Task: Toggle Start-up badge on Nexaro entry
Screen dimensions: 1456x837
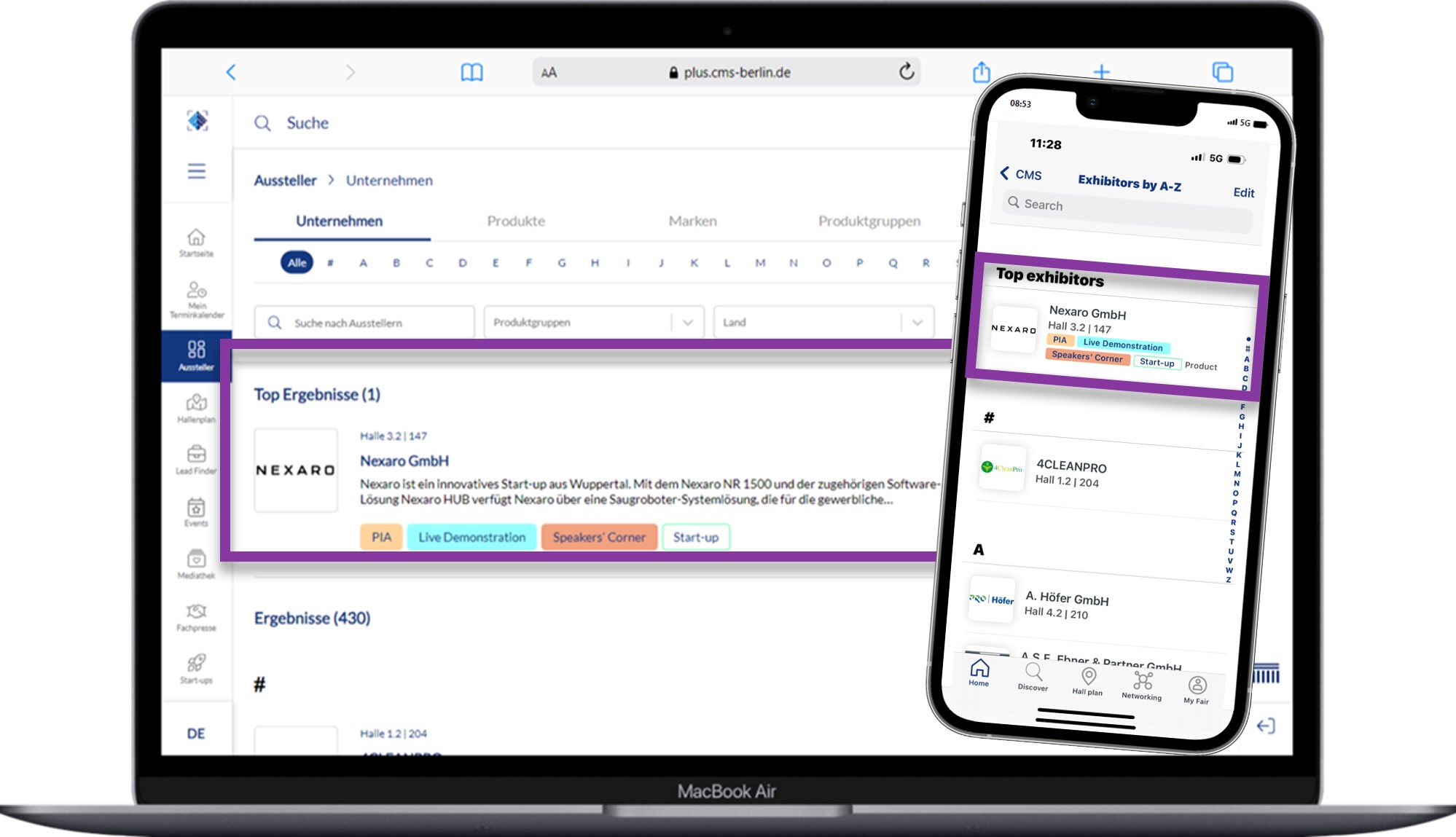Action: (697, 537)
